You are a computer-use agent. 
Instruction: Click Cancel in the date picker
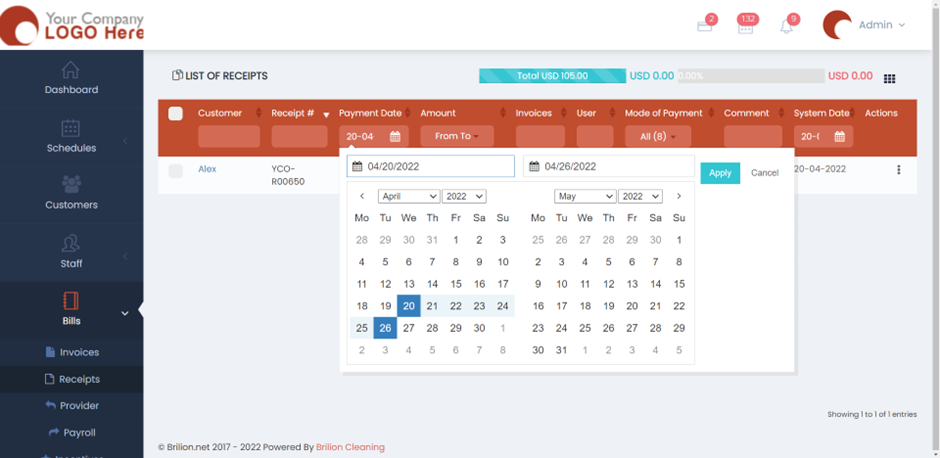click(764, 173)
